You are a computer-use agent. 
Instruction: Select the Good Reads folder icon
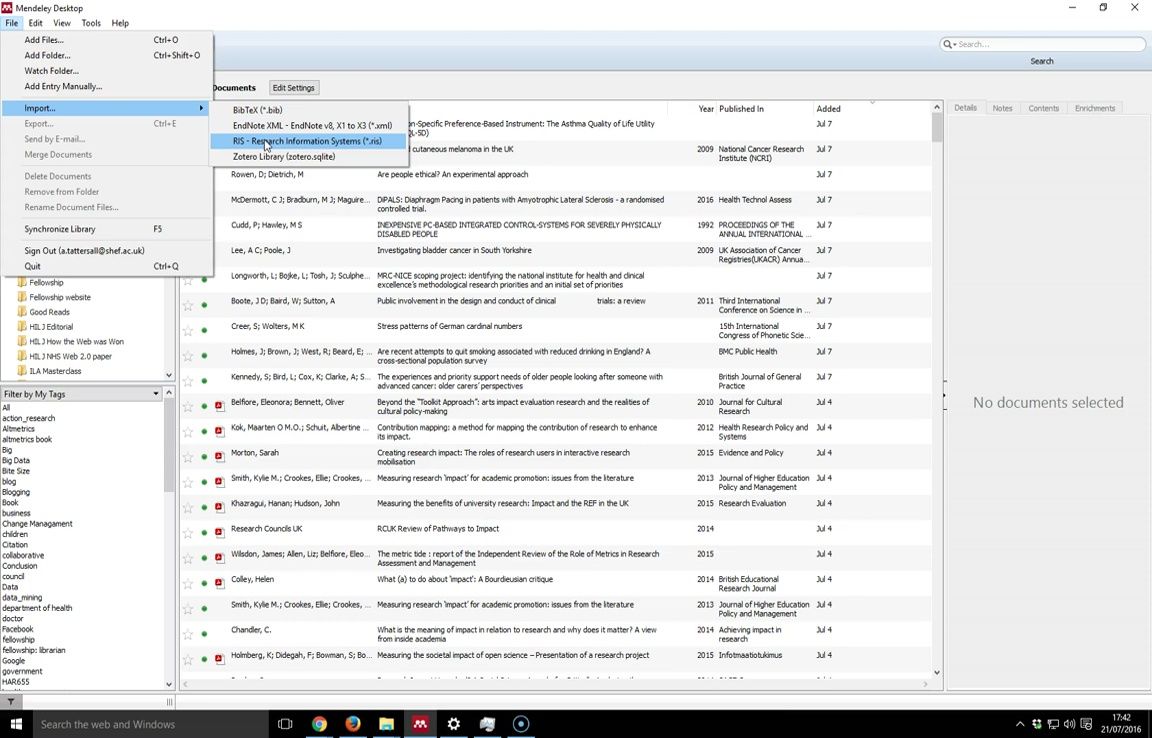pyautogui.click(x=22, y=312)
